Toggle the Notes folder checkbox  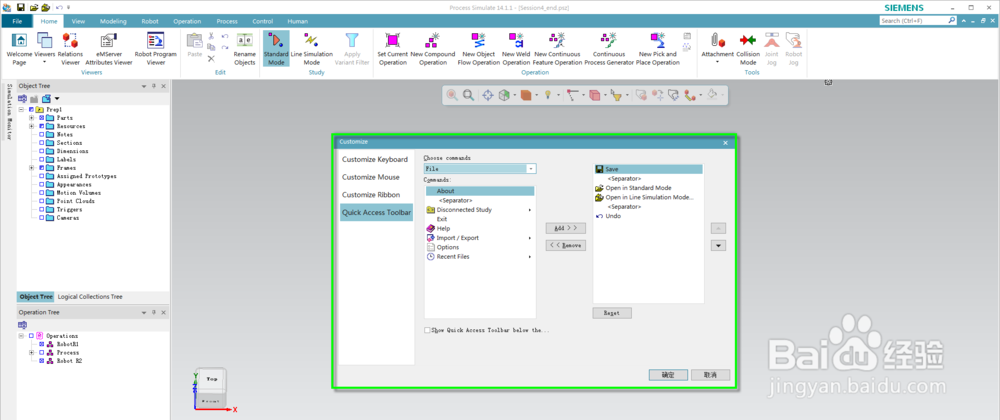click(42, 134)
